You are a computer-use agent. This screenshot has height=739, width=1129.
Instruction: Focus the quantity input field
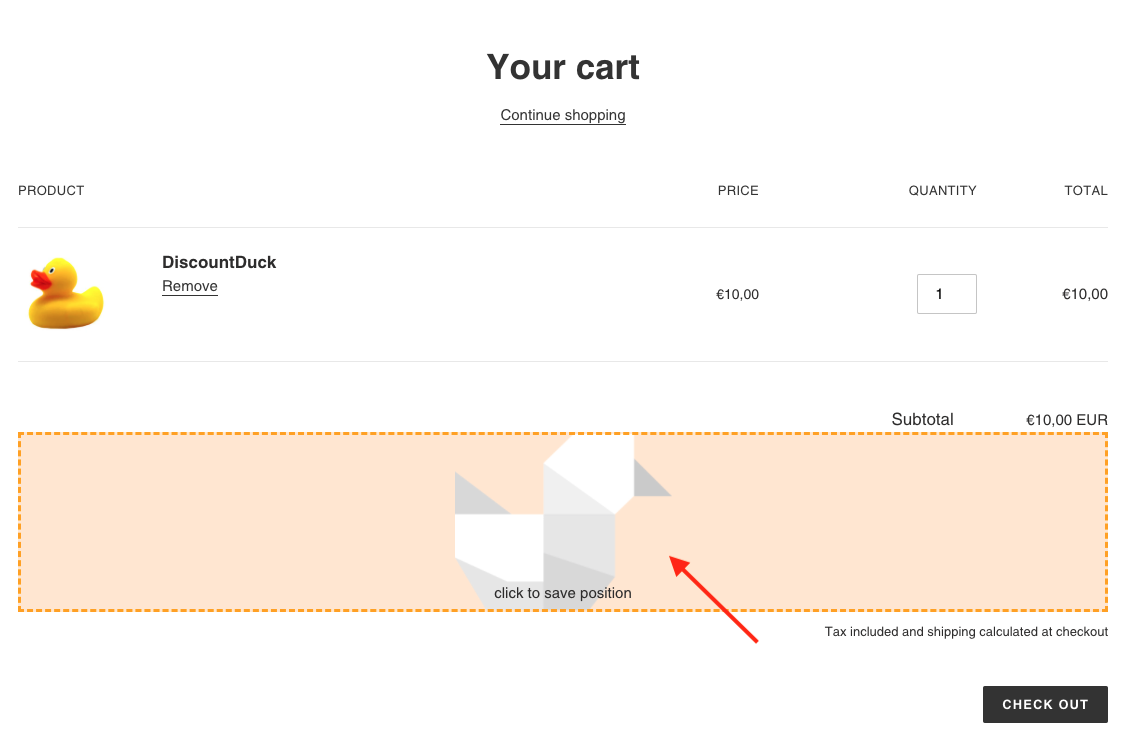click(x=946, y=294)
